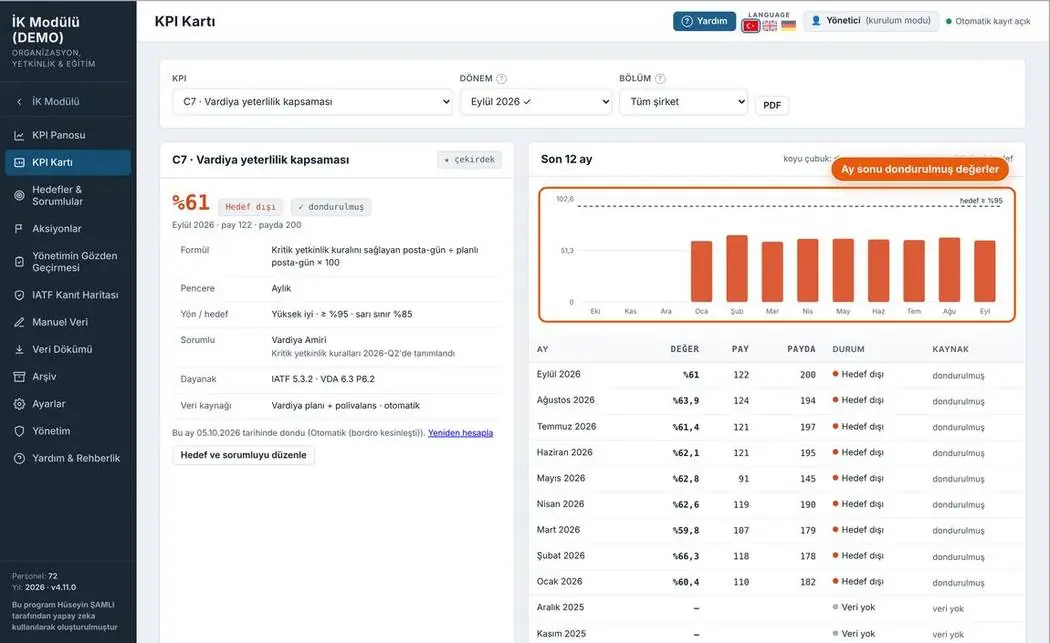The width and height of the screenshot is (1050, 643).
Task: Open Aksiyonlar flag icon
Action: [x=19, y=228]
